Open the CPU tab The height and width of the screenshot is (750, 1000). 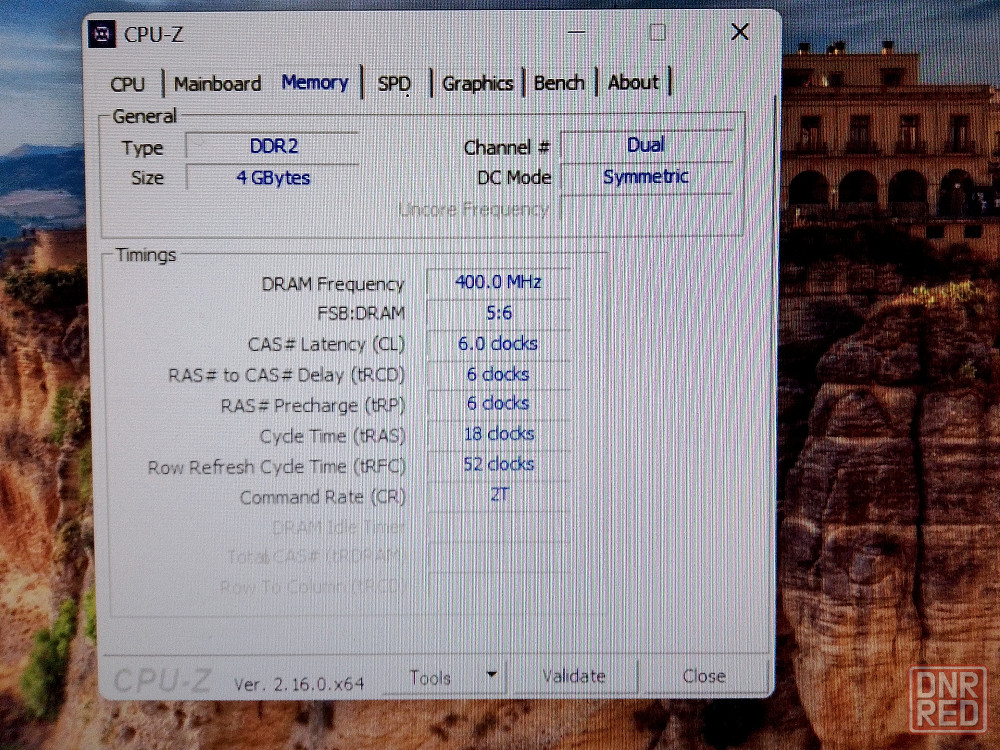coord(128,84)
